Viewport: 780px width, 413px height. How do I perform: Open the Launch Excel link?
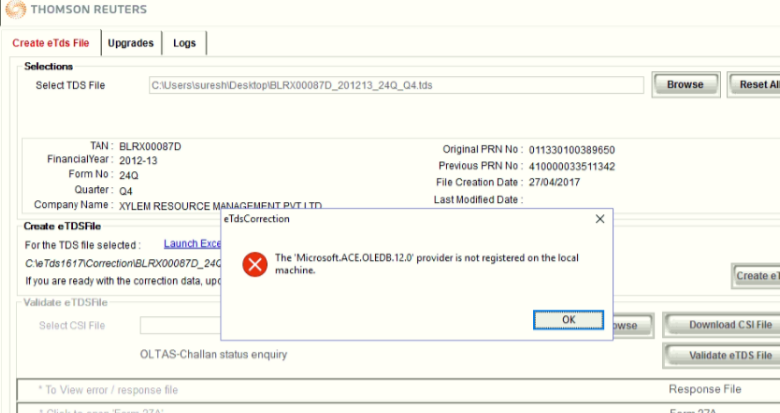(193, 244)
